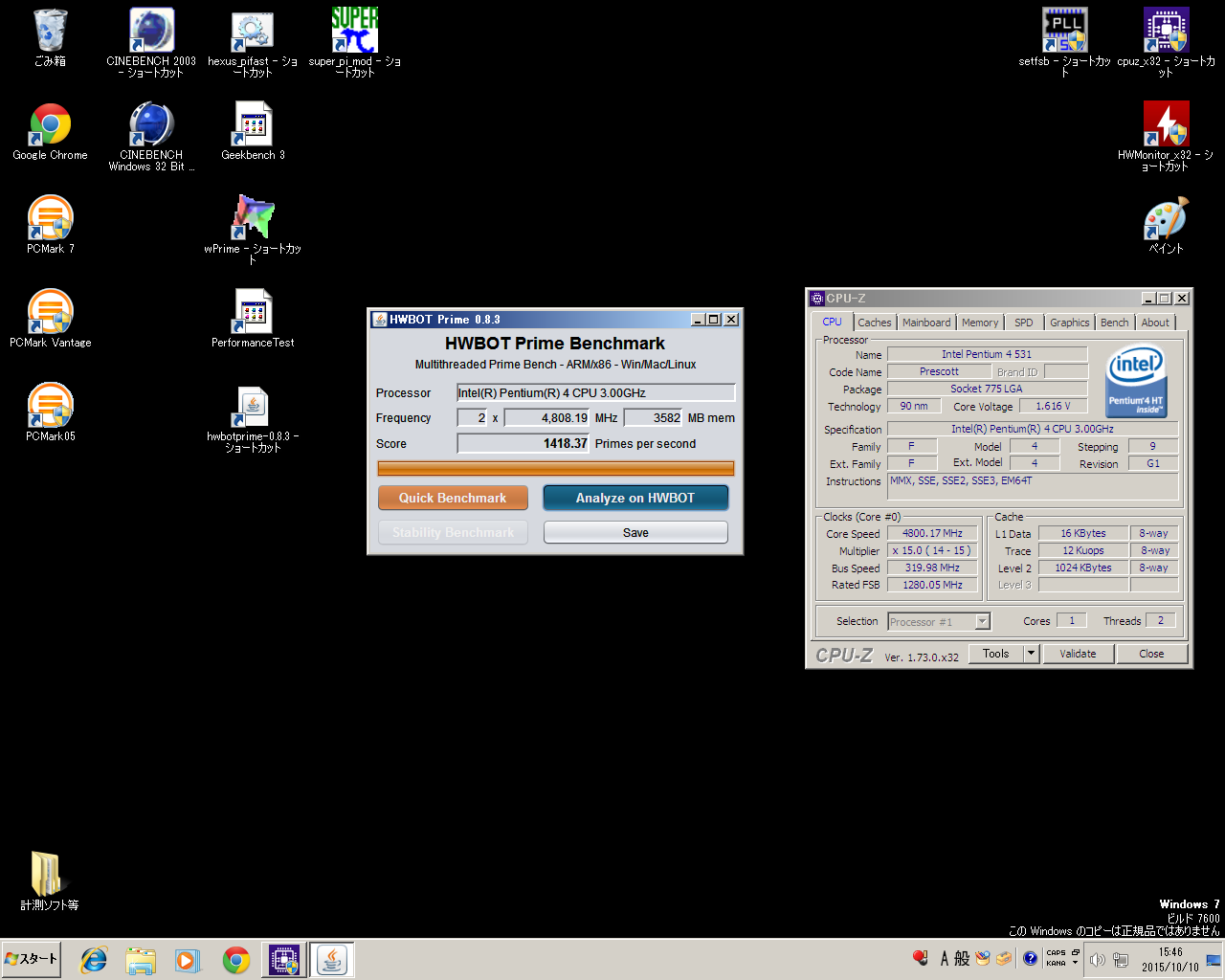The width and height of the screenshot is (1225, 980).
Task: Launch CINEBENCH Windows 32 Bit icon
Action: (x=151, y=136)
